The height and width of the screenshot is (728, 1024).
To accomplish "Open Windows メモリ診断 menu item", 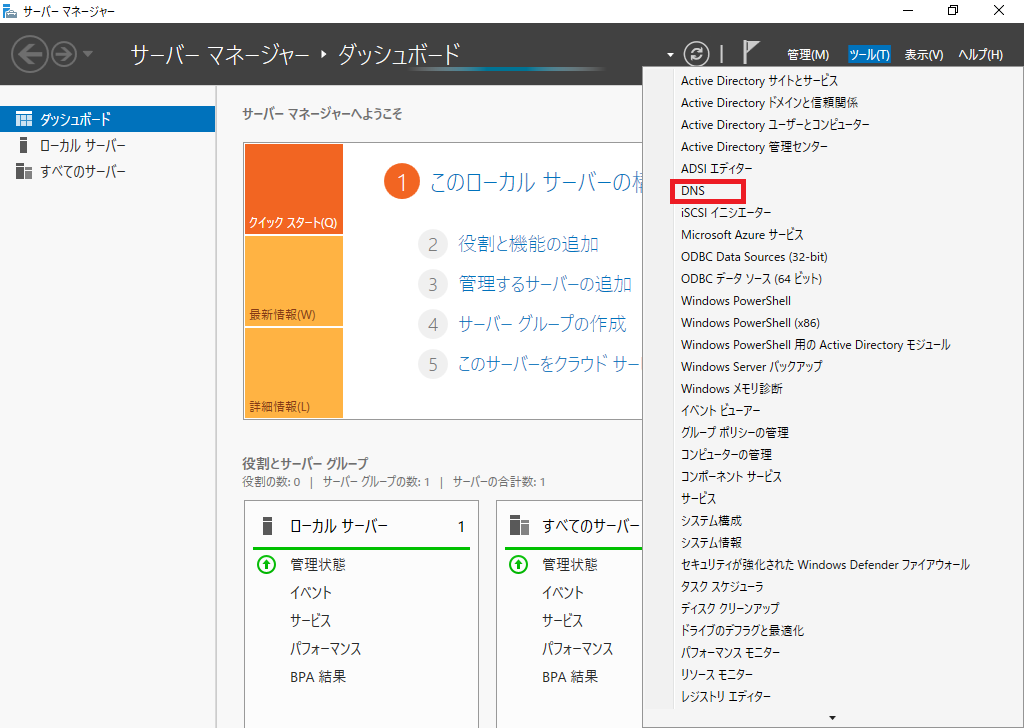I will coord(731,388).
